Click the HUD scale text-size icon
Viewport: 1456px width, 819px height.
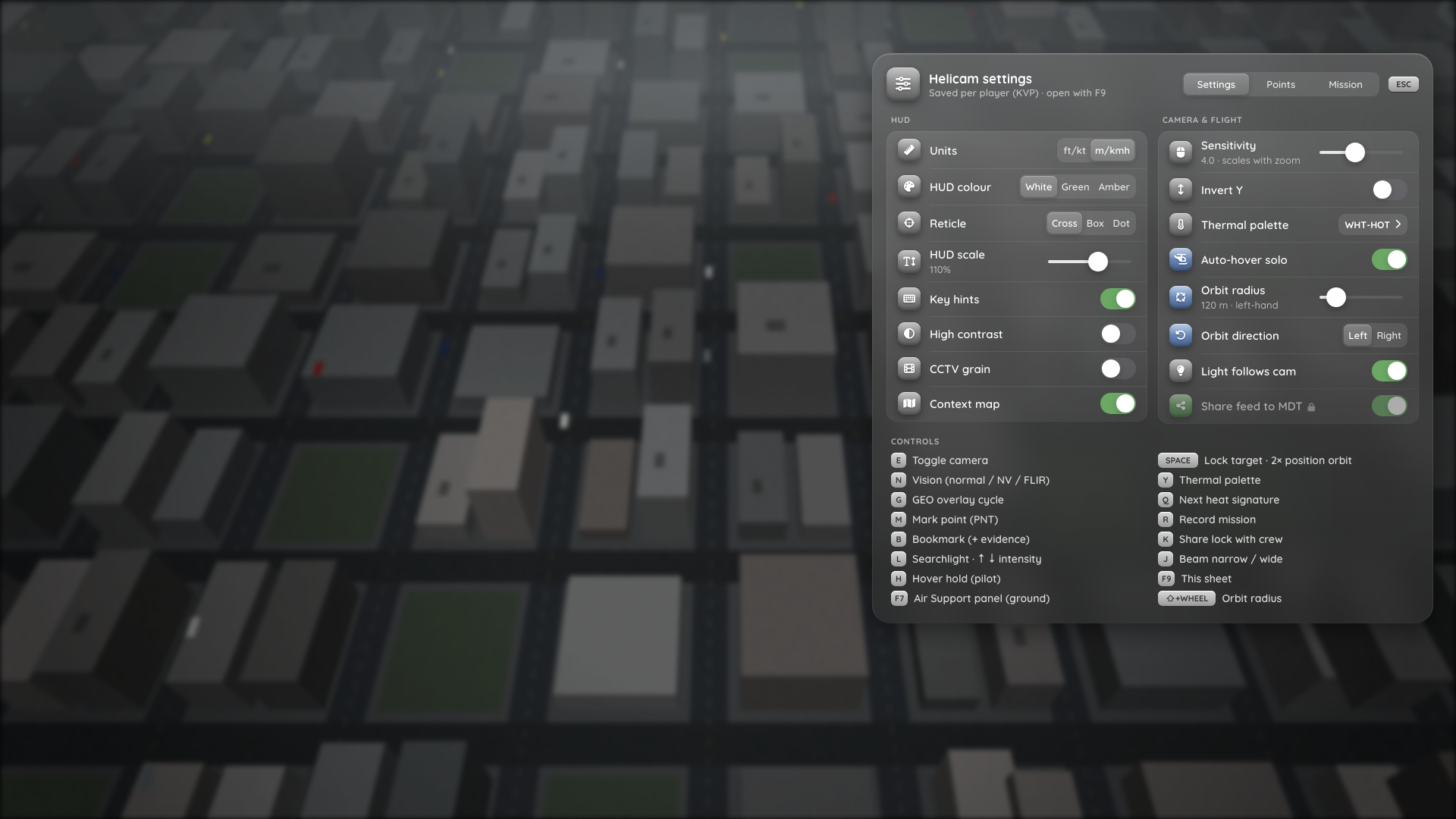[908, 262]
